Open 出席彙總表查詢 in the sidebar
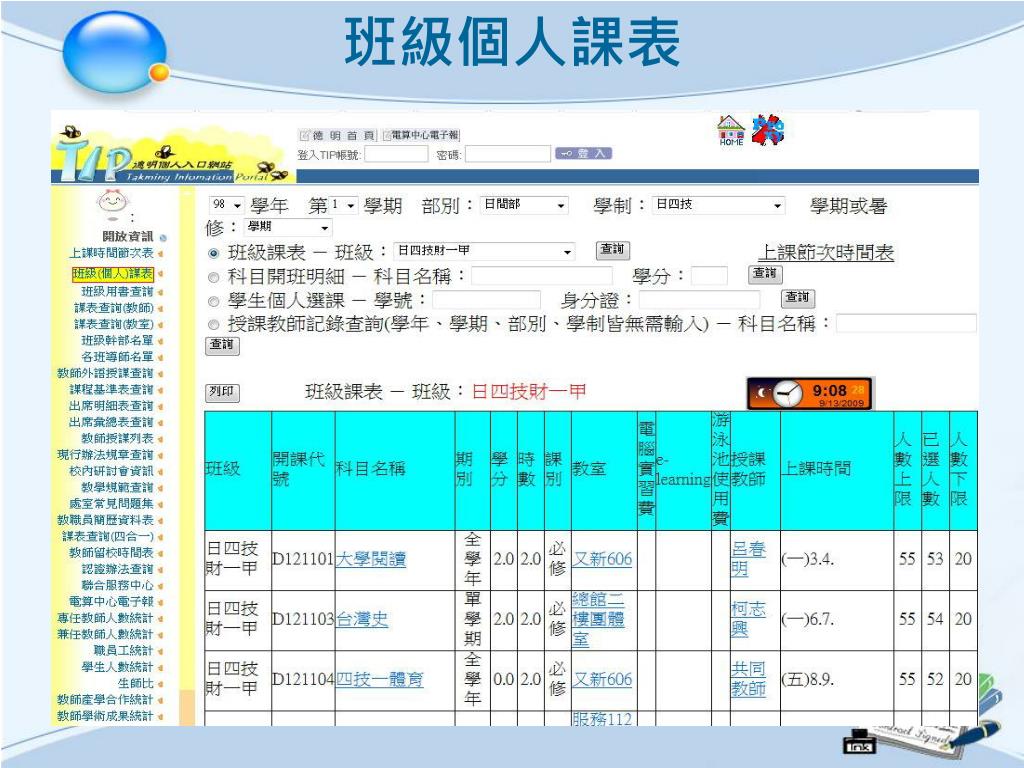1024x768 pixels. pyautogui.click(x=111, y=422)
